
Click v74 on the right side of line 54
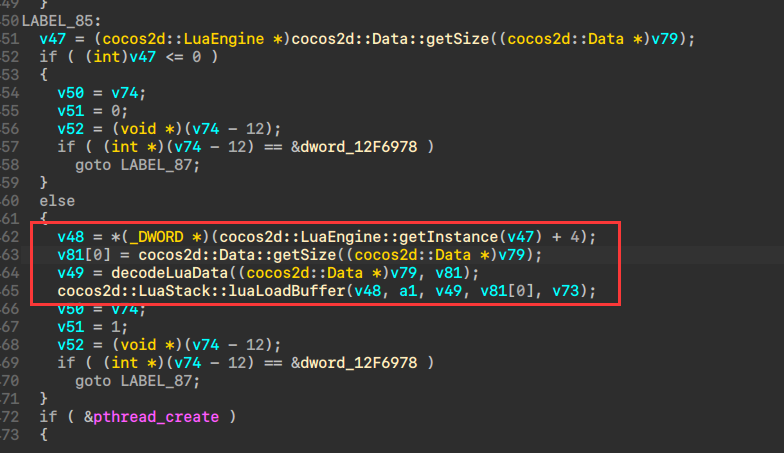pyautogui.click(x=124, y=93)
